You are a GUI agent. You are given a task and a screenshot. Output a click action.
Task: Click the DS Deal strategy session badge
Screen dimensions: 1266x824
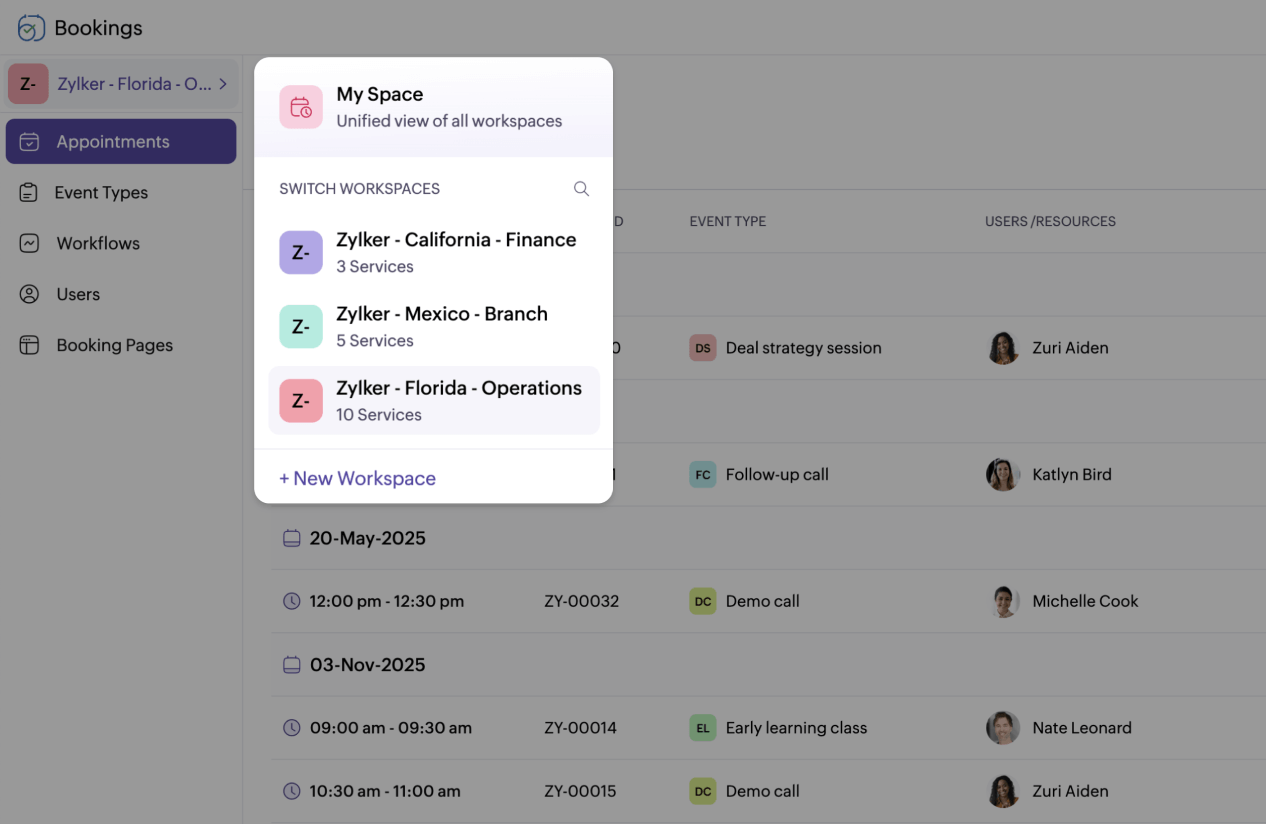pos(702,348)
